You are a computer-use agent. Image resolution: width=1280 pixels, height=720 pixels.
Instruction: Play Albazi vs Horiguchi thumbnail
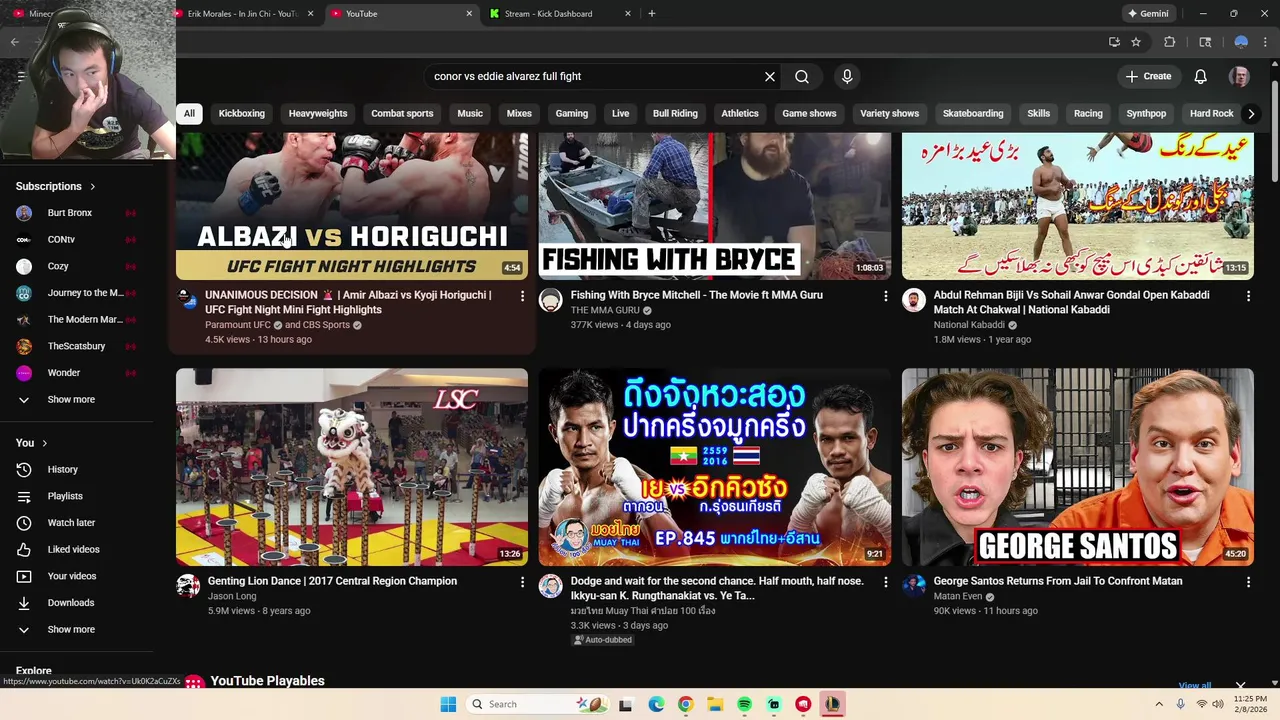(352, 206)
